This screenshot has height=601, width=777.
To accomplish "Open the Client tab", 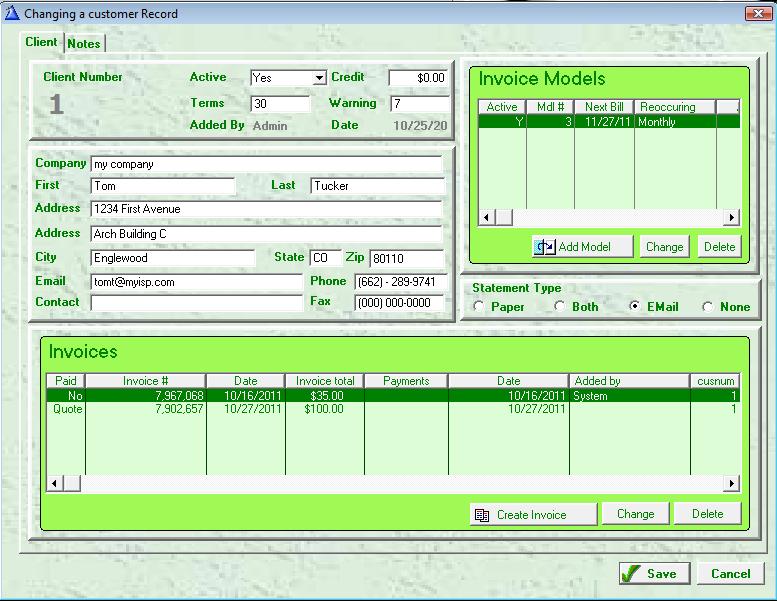I will tap(42, 42).
